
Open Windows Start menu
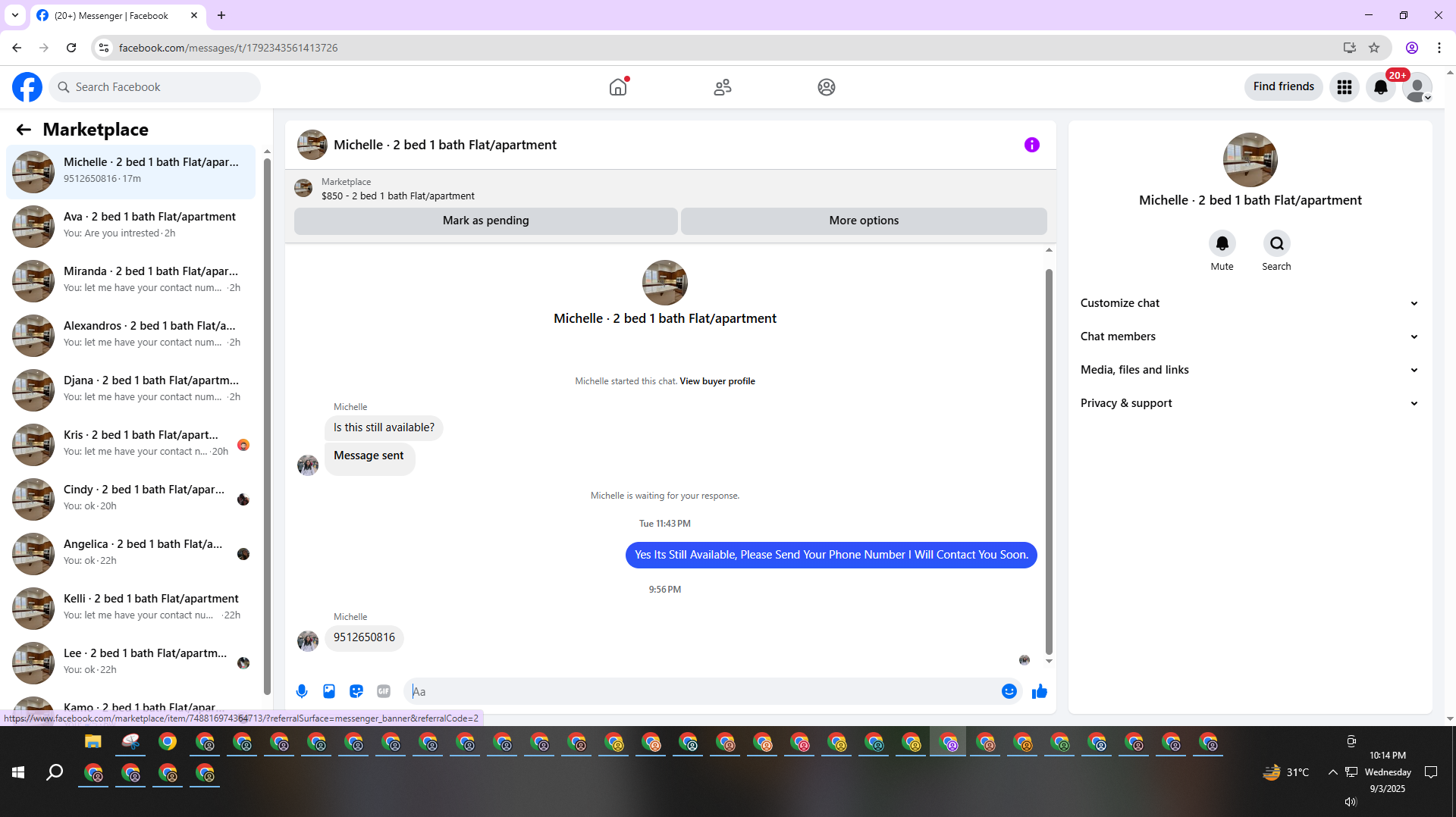(x=18, y=772)
